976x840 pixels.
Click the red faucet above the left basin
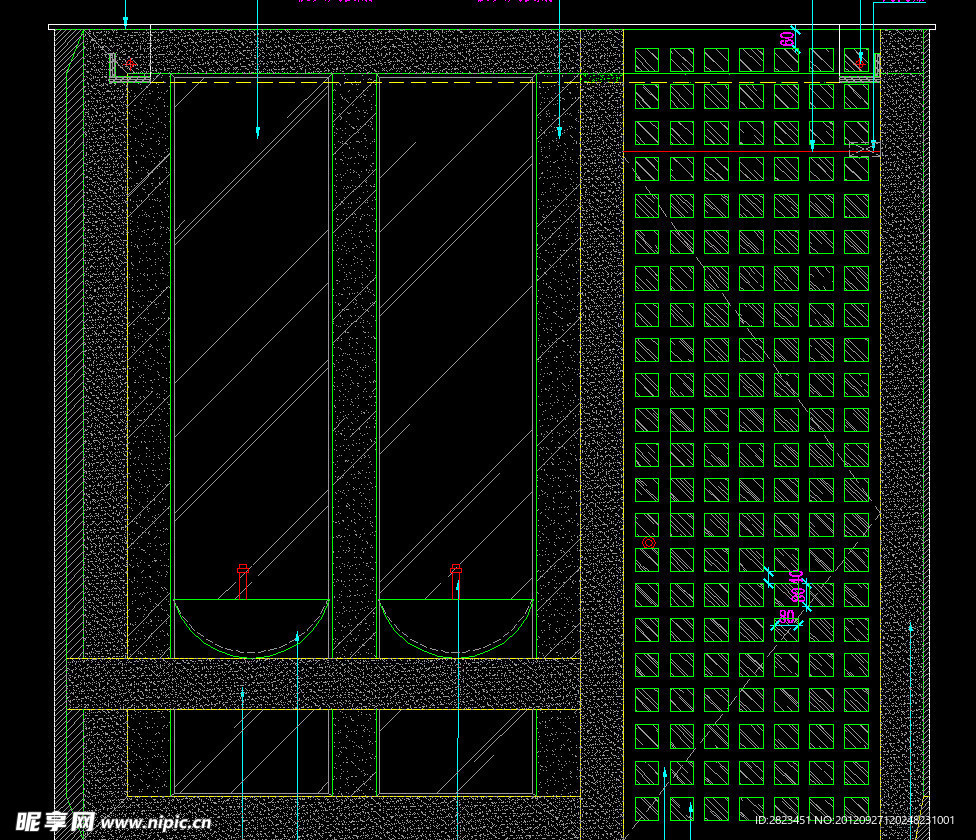click(x=243, y=581)
